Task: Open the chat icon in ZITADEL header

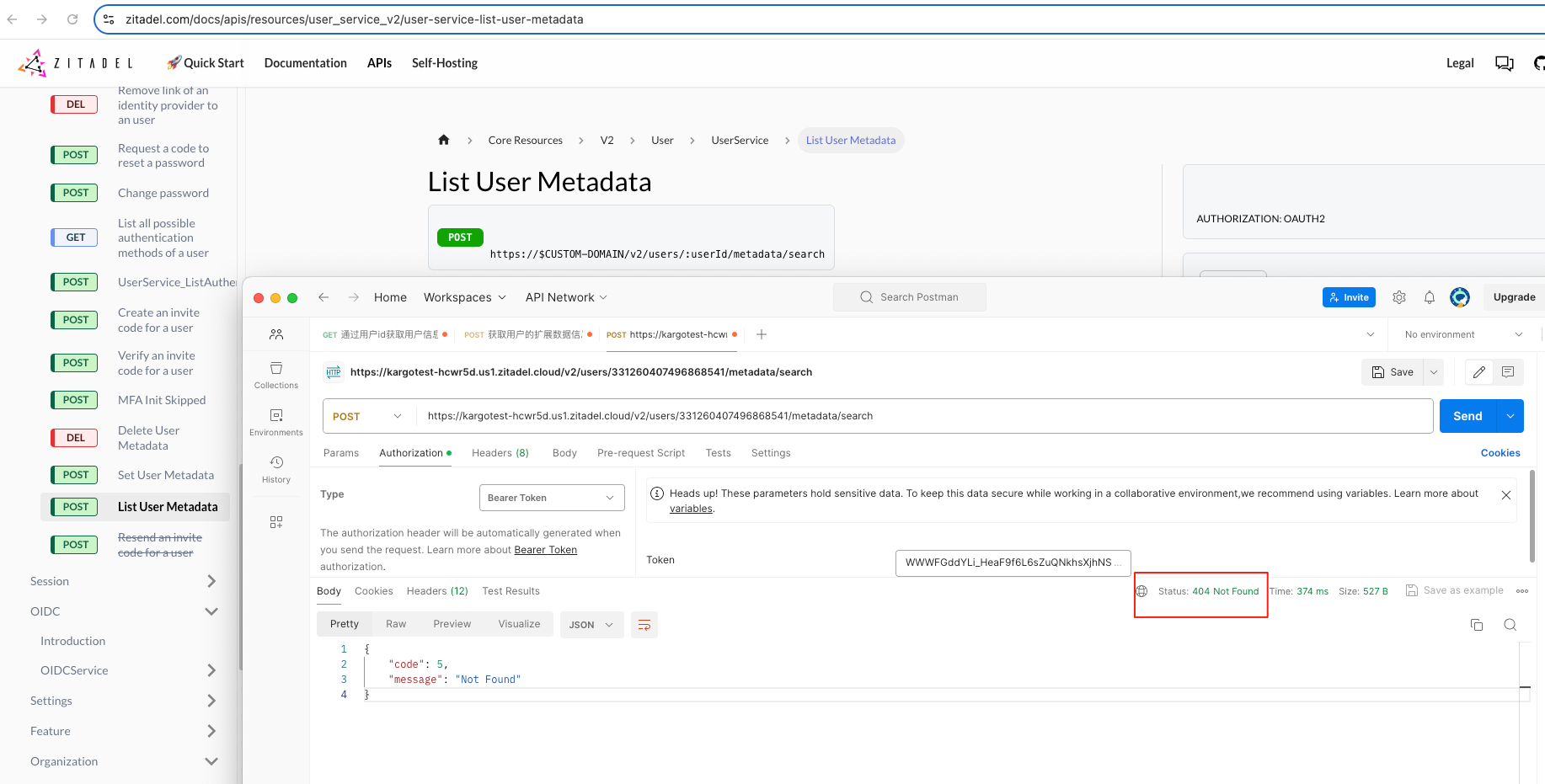Action: pyautogui.click(x=1505, y=63)
